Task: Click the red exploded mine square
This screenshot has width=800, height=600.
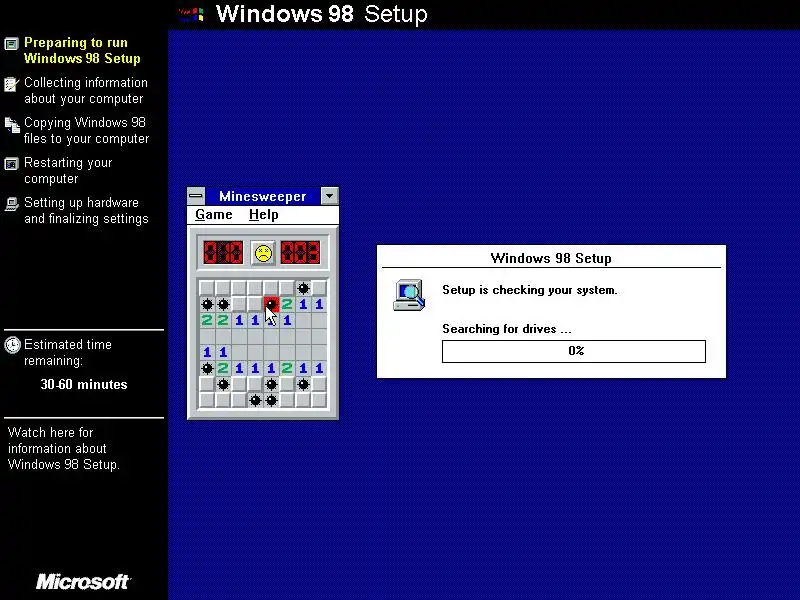Action: pyautogui.click(x=271, y=305)
